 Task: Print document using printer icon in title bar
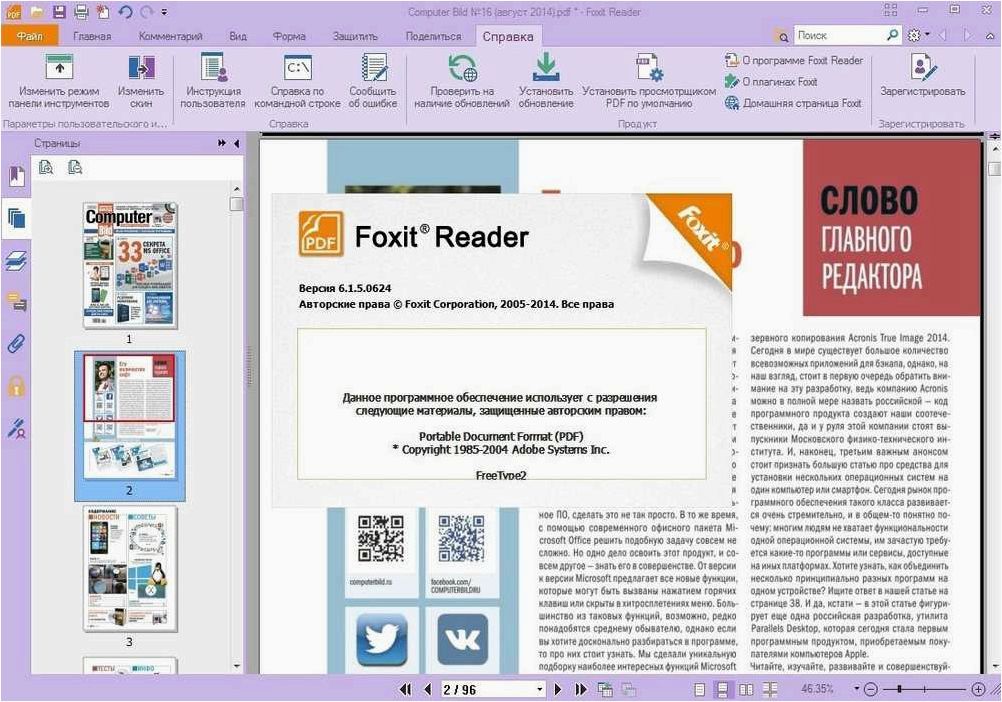tap(81, 11)
